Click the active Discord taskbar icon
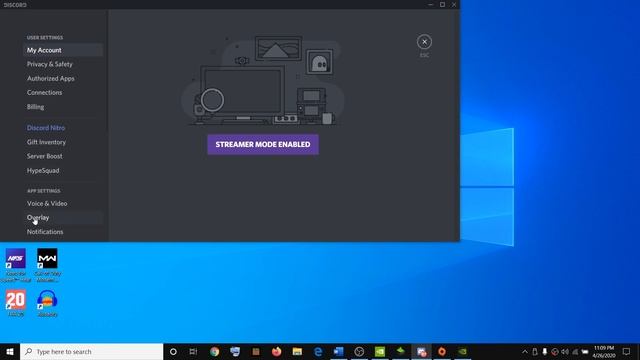 click(421, 351)
